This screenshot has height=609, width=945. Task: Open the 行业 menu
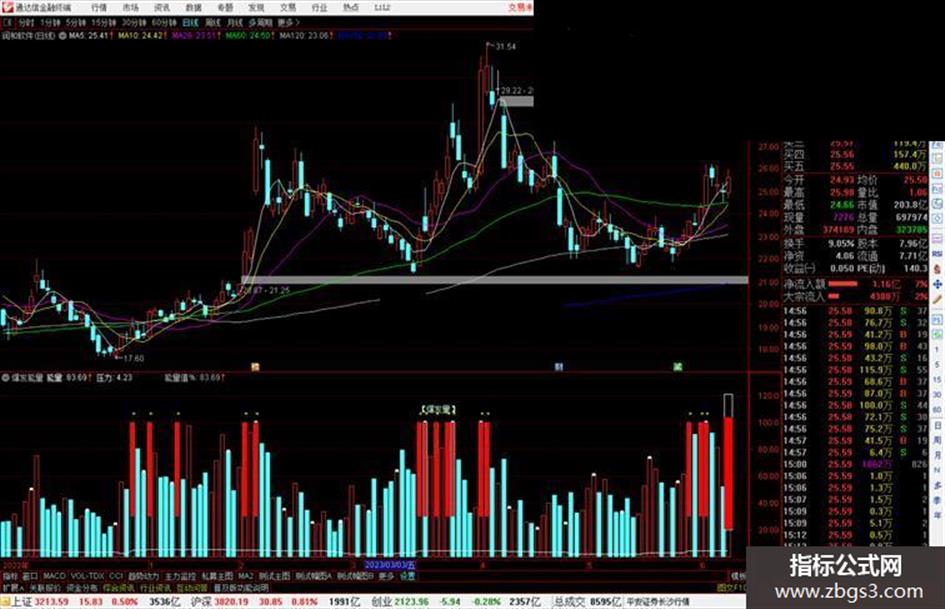[319, 8]
